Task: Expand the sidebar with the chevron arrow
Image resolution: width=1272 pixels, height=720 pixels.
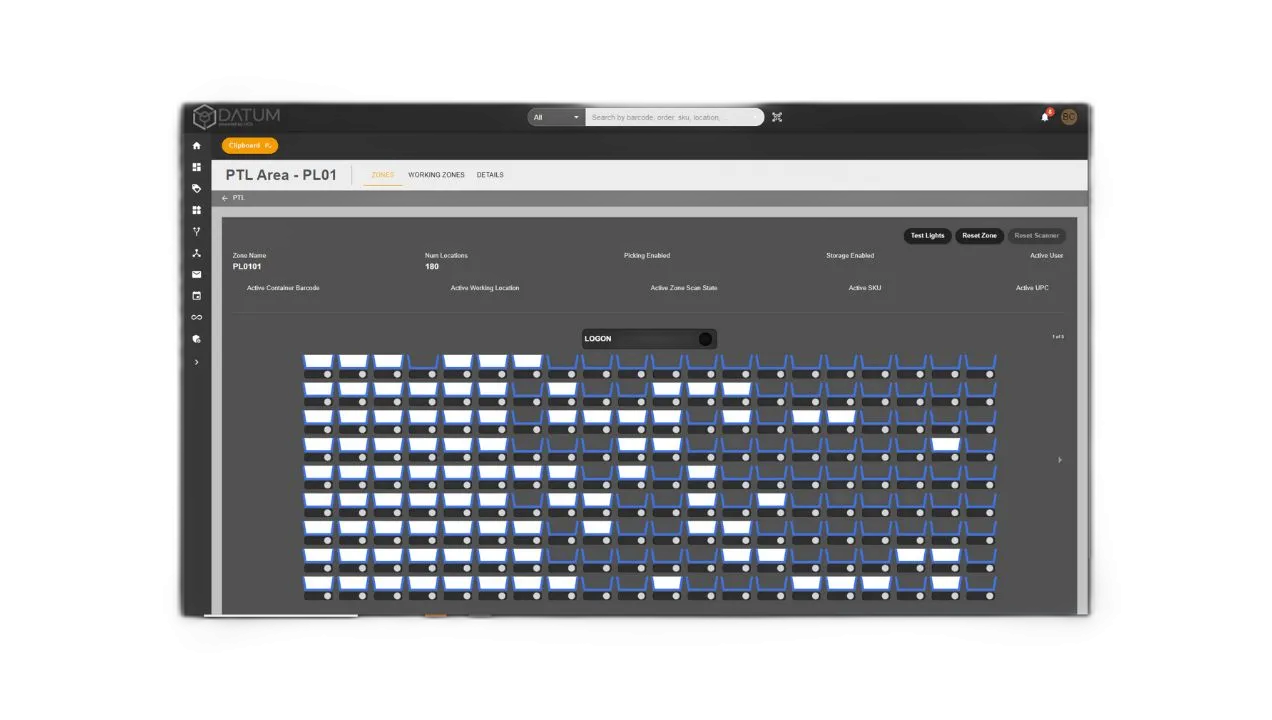Action: point(196,362)
